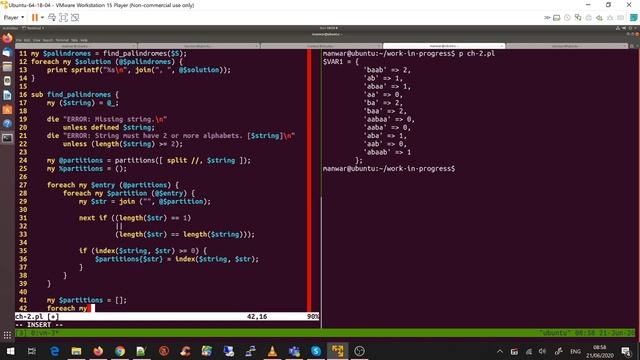Click Send Ctrl+Alt+Del icon in VMware toolbar
This screenshot has height=360, width=640.
point(52,18)
